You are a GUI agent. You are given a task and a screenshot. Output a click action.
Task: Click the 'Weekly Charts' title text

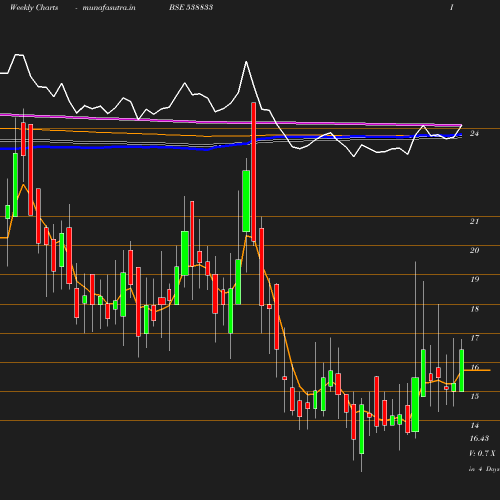(34, 7)
